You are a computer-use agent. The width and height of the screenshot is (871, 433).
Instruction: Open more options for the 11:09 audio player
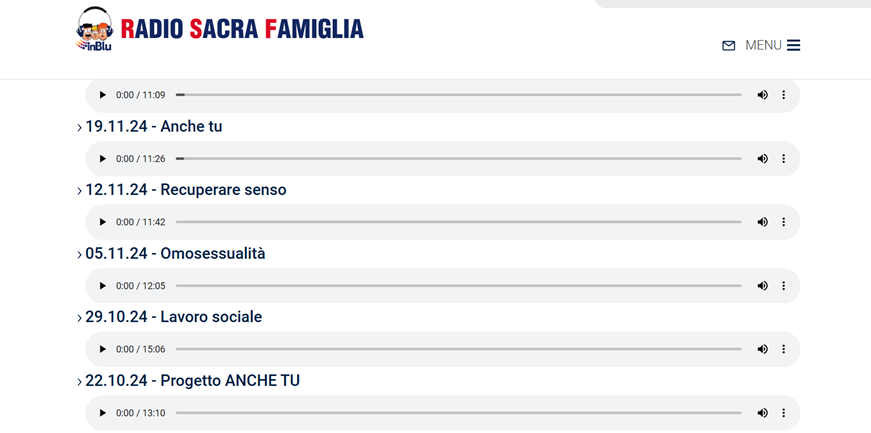(784, 95)
